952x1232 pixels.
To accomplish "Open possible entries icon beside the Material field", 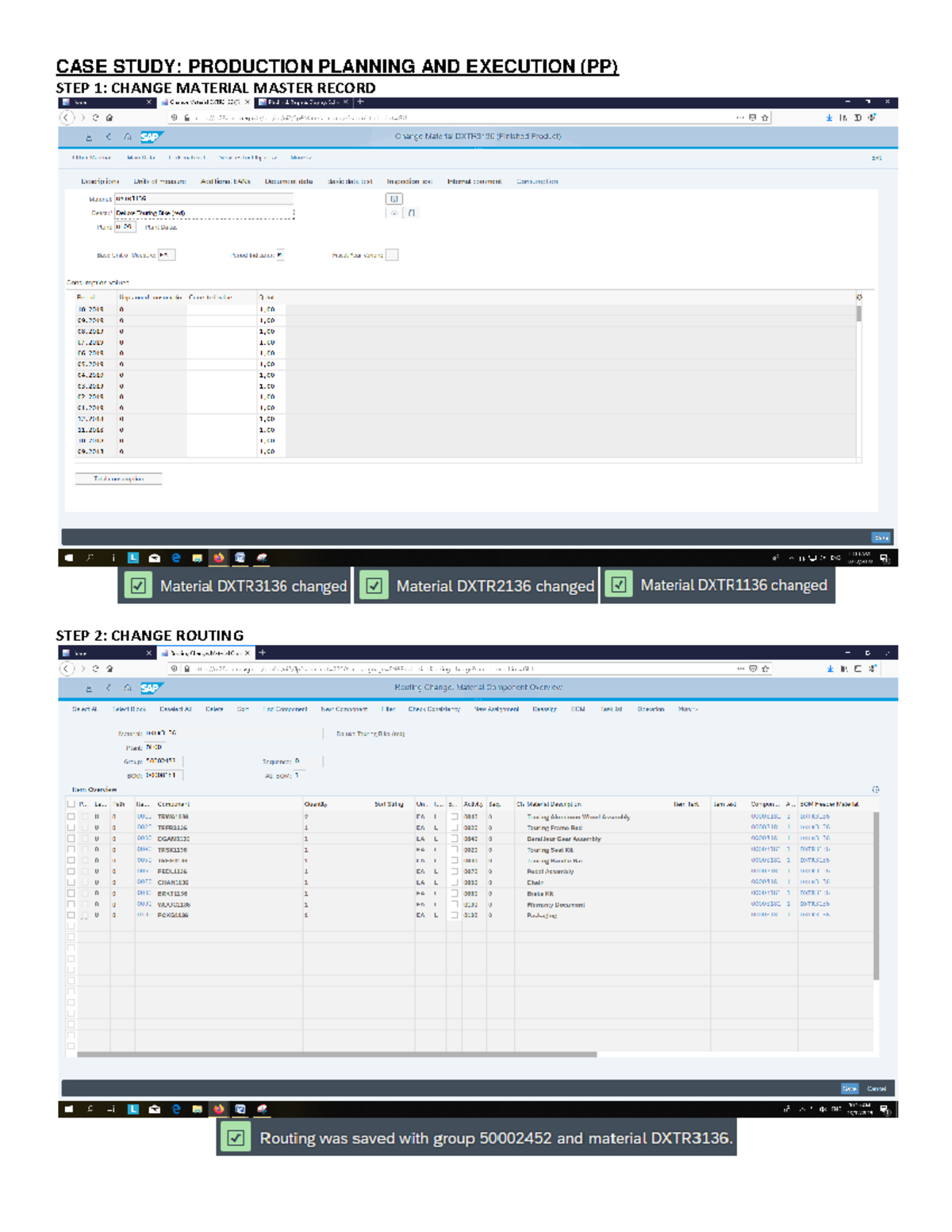I will tap(393, 198).
